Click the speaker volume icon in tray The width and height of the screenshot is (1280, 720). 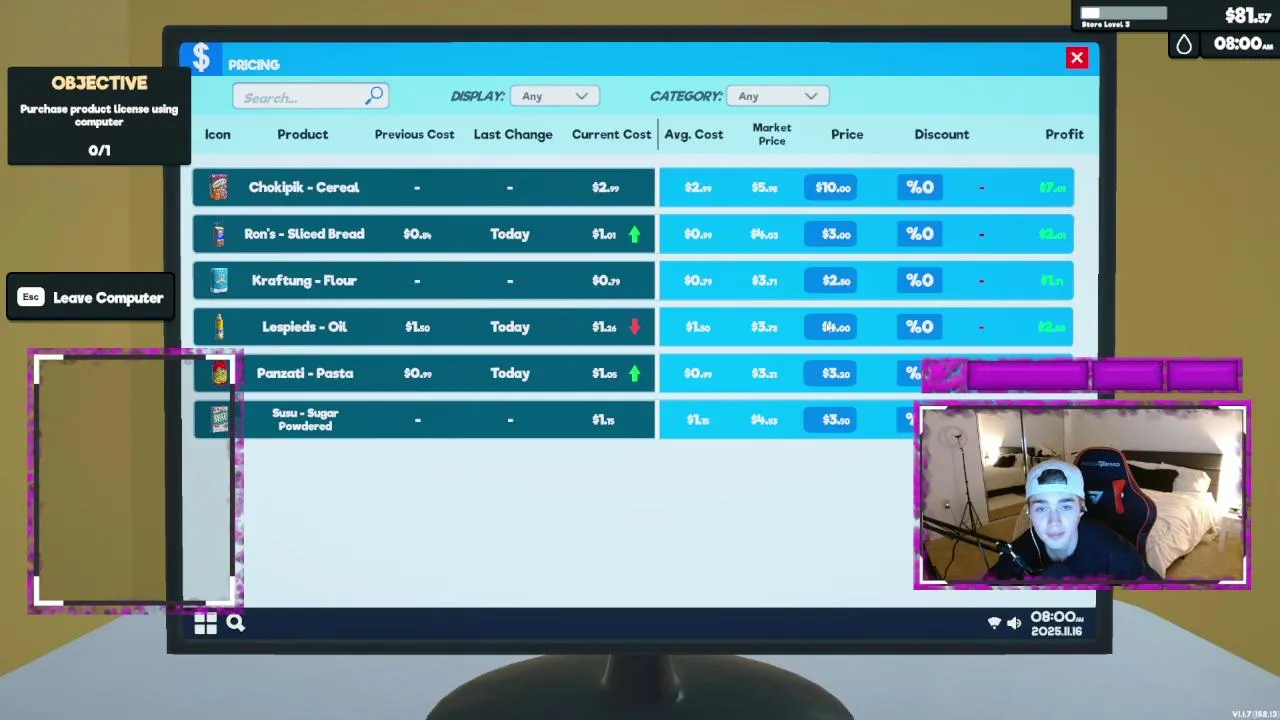(1014, 623)
